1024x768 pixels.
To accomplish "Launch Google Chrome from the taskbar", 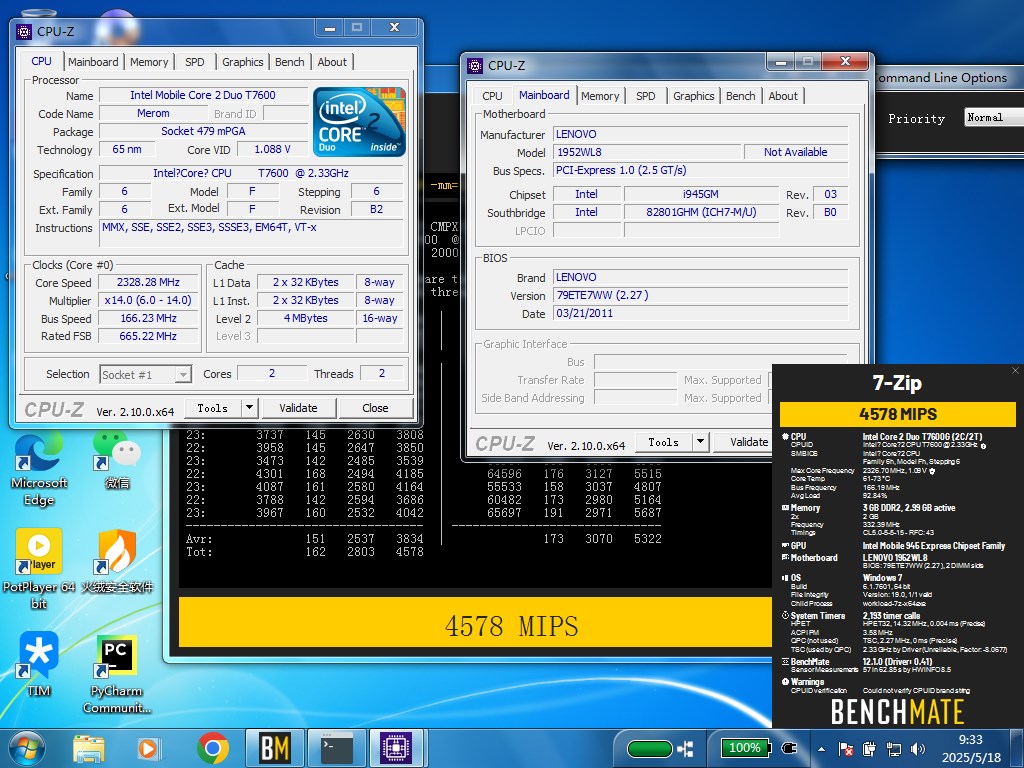I will click(x=212, y=748).
